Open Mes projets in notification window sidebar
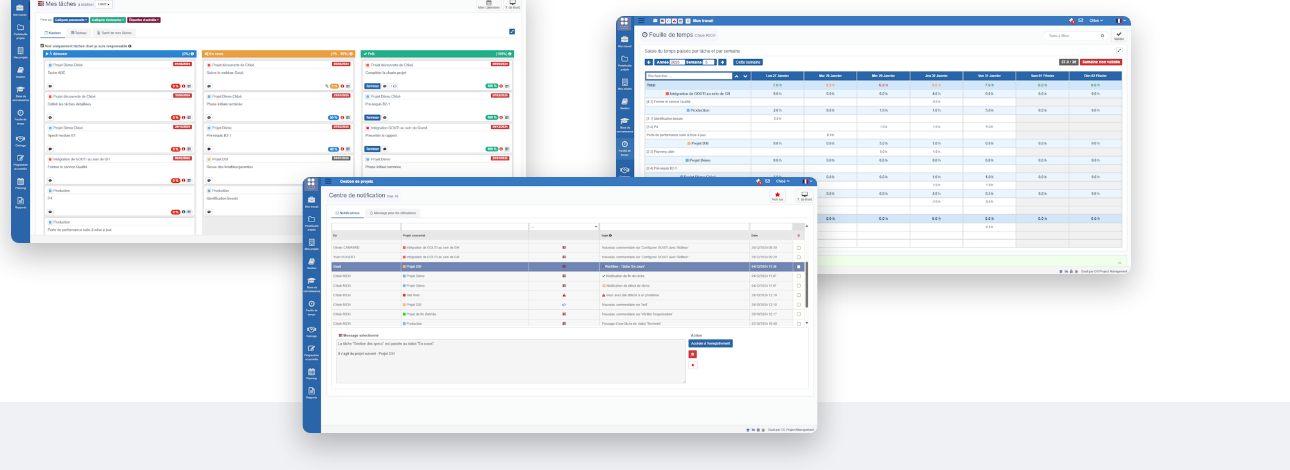 [312, 244]
